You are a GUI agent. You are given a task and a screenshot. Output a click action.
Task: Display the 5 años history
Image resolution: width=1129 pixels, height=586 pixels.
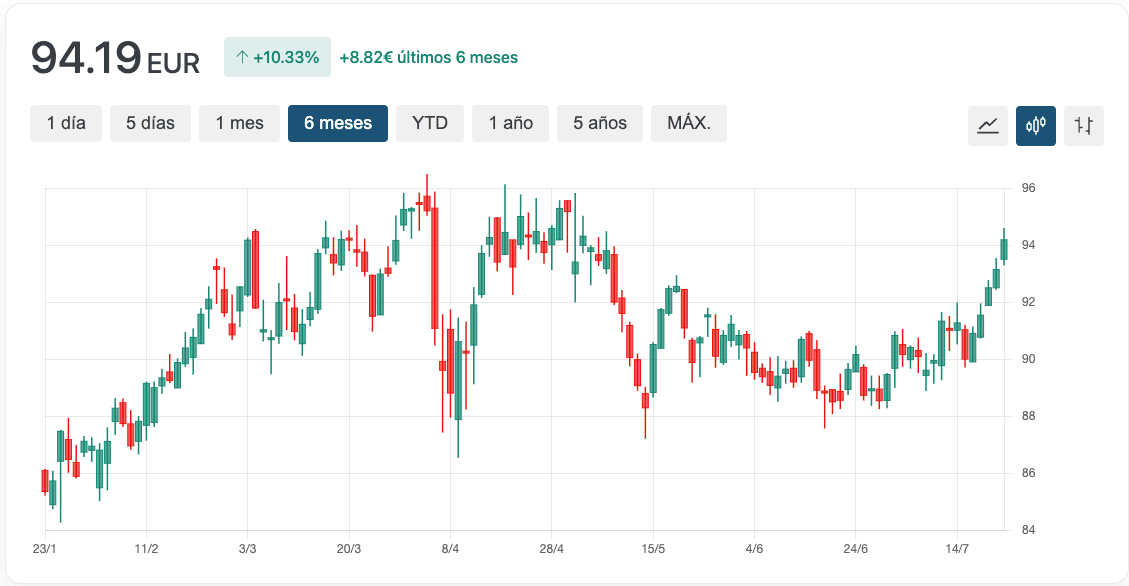[600, 123]
